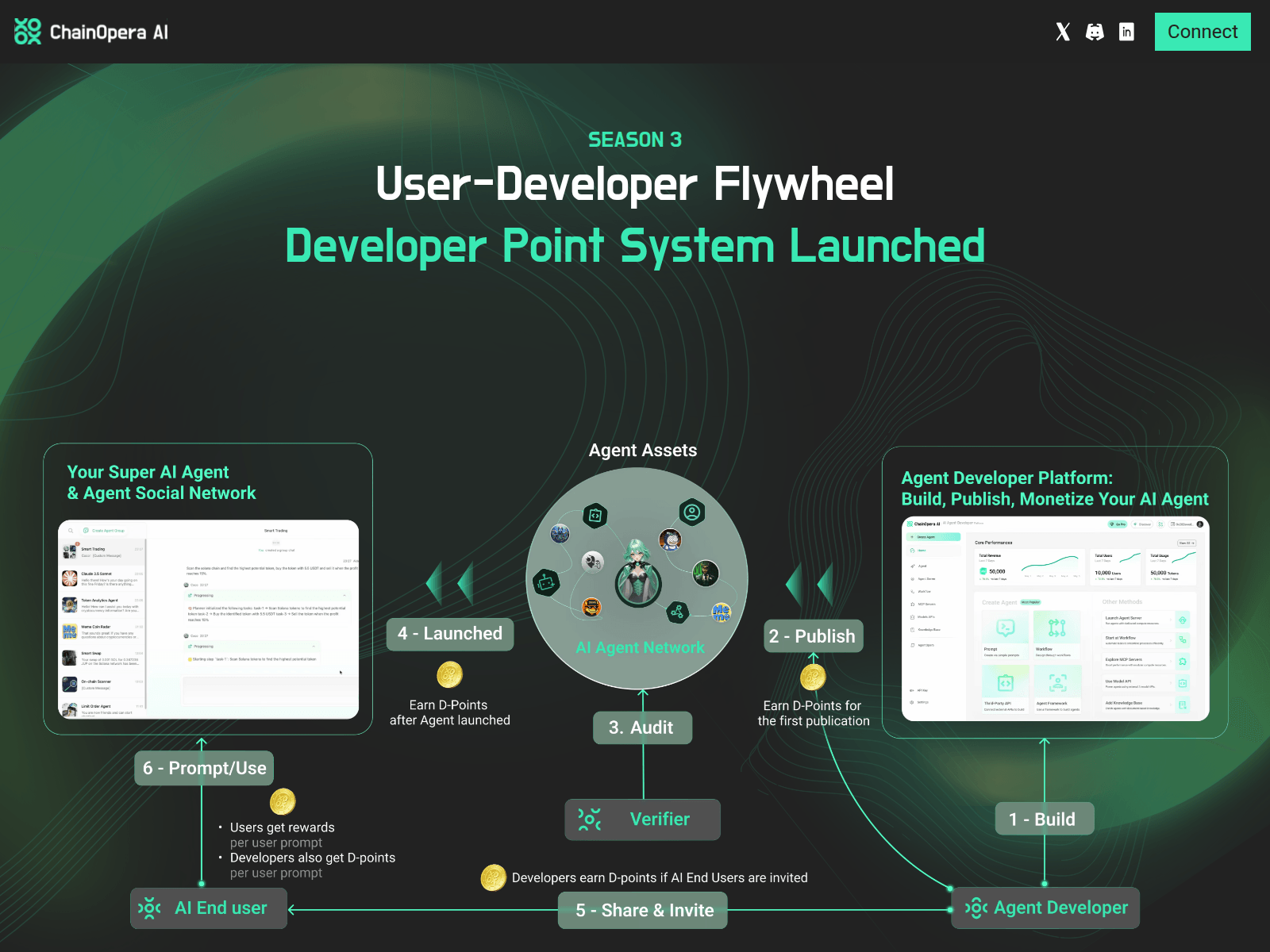This screenshot has height=952, width=1270.
Task: Select the central anime character avatar
Action: [x=638, y=573]
